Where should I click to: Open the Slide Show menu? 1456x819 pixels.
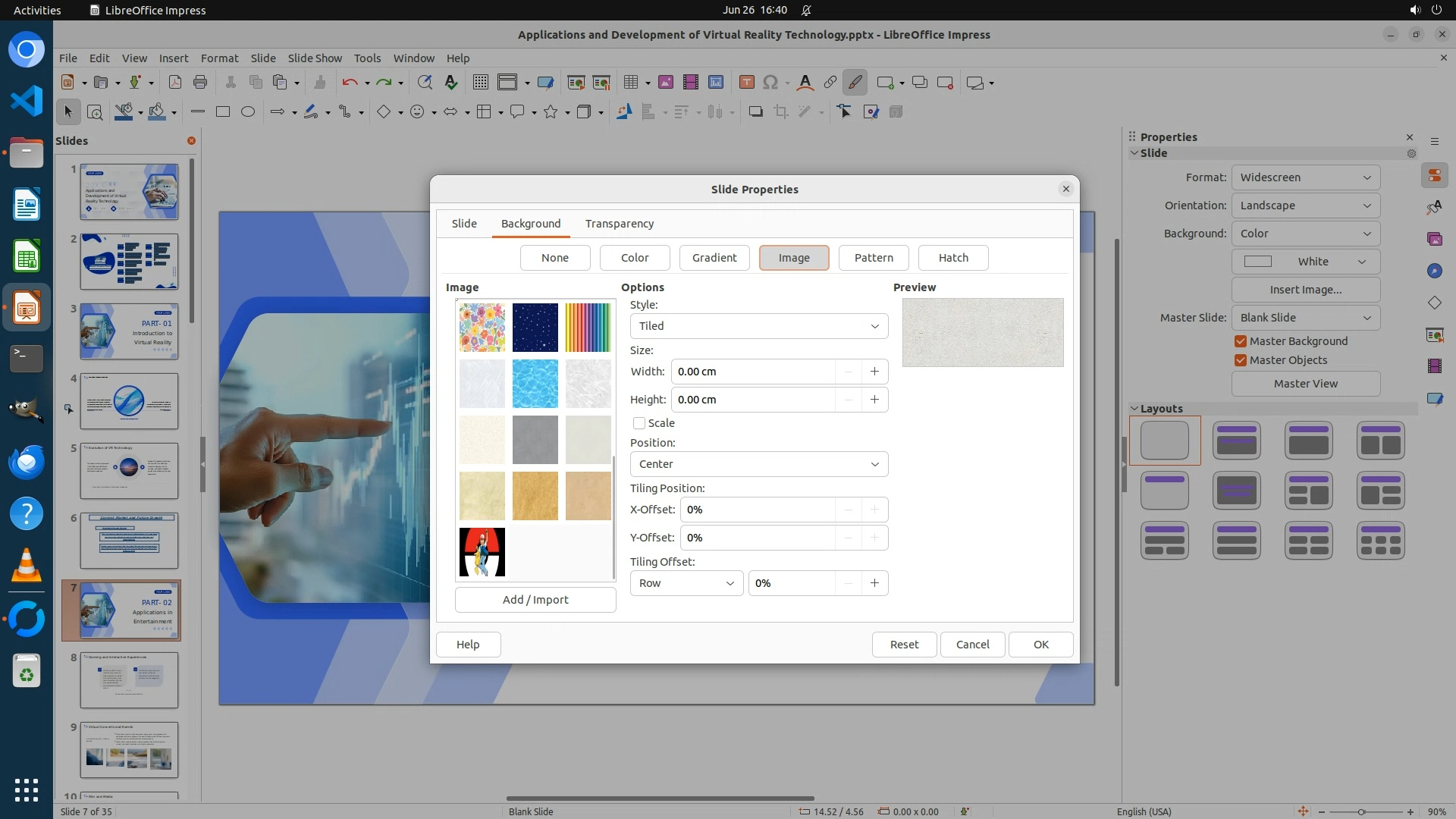[x=315, y=58]
